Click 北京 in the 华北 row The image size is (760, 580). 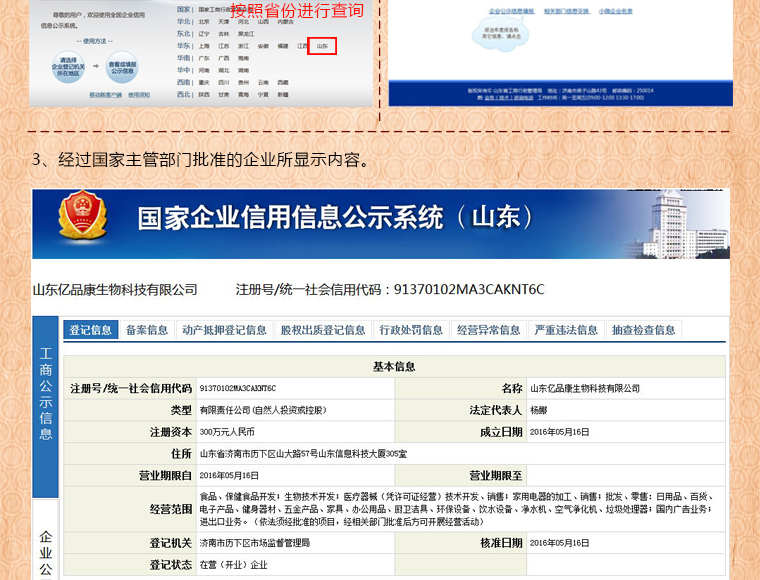tap(204, 22)
